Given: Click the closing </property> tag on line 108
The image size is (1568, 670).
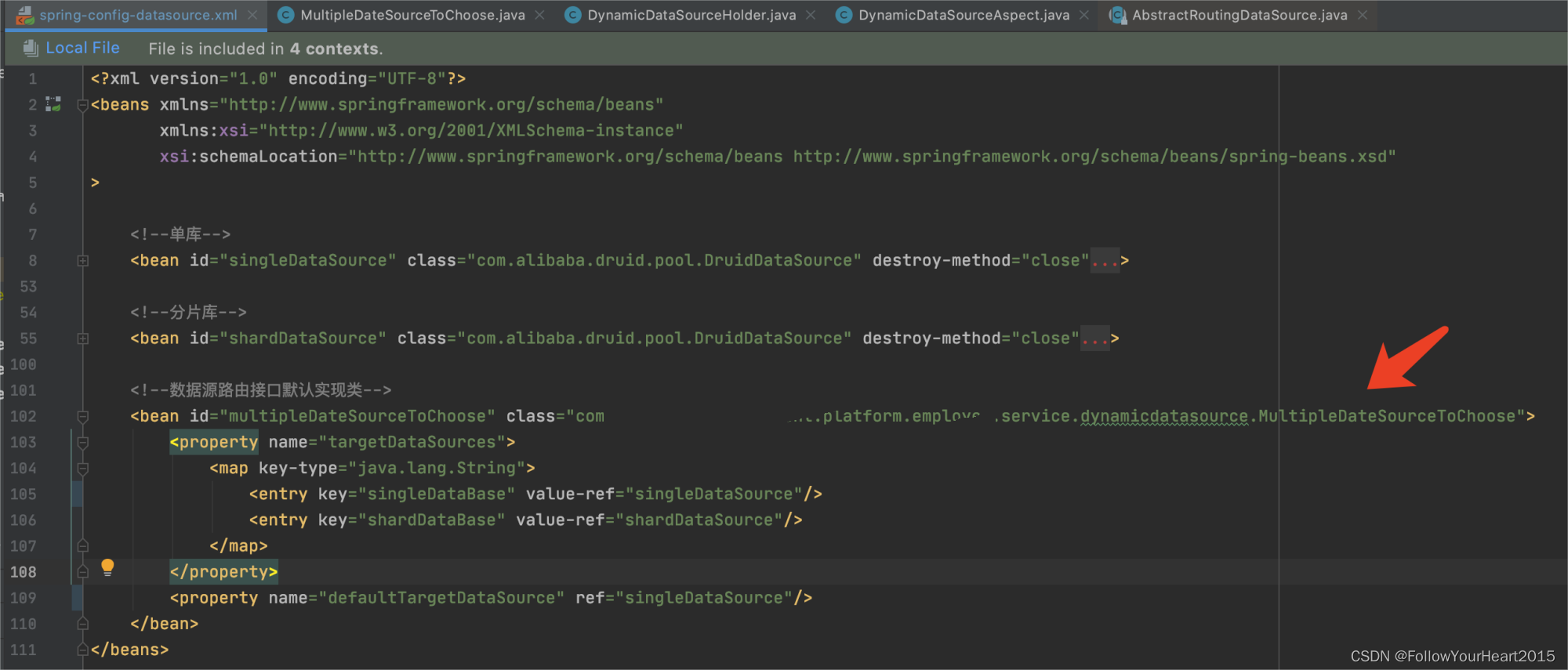Looking at the screenshot, I should pyautogui.click(x=223, y=572).
